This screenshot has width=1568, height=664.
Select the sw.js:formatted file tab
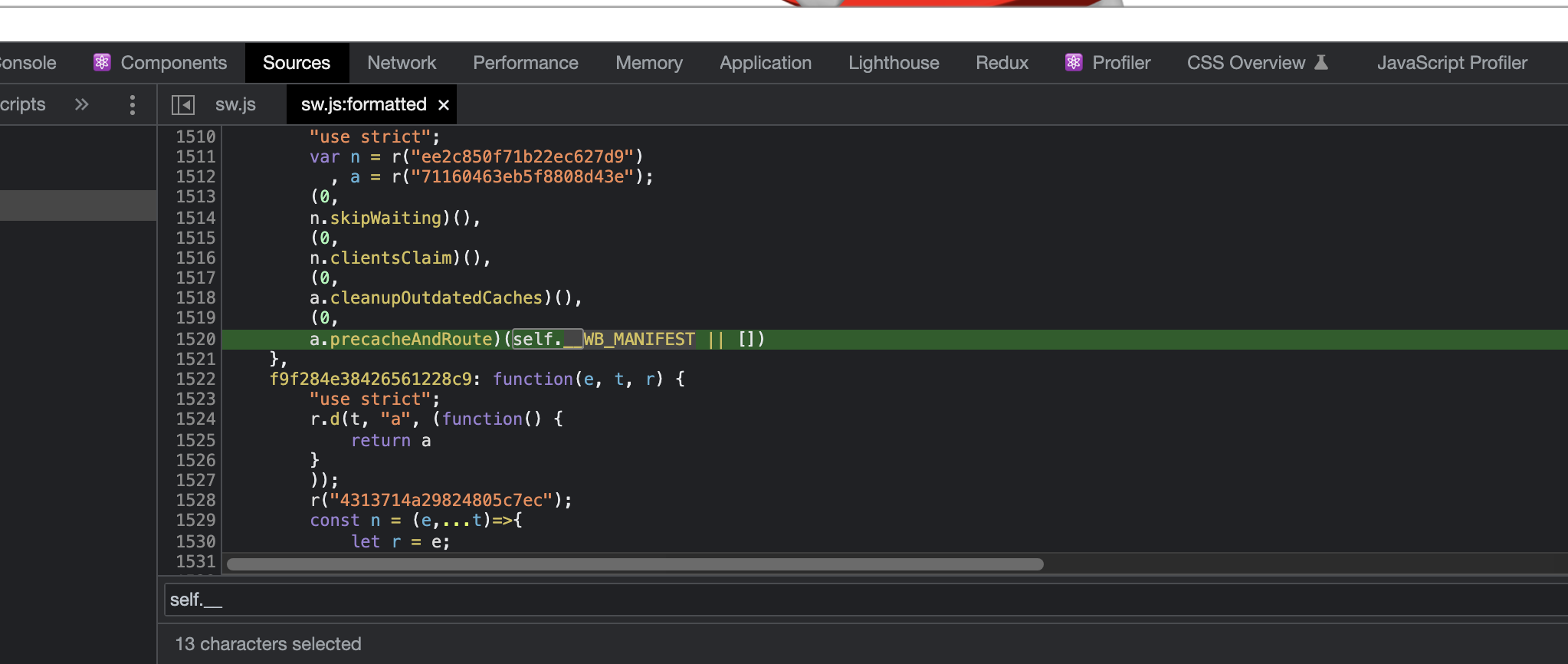pyautogui.click(x=363, y=104)
